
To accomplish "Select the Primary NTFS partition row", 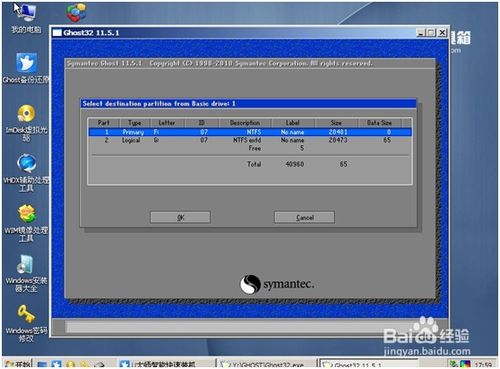I will [x=250, y=132].
